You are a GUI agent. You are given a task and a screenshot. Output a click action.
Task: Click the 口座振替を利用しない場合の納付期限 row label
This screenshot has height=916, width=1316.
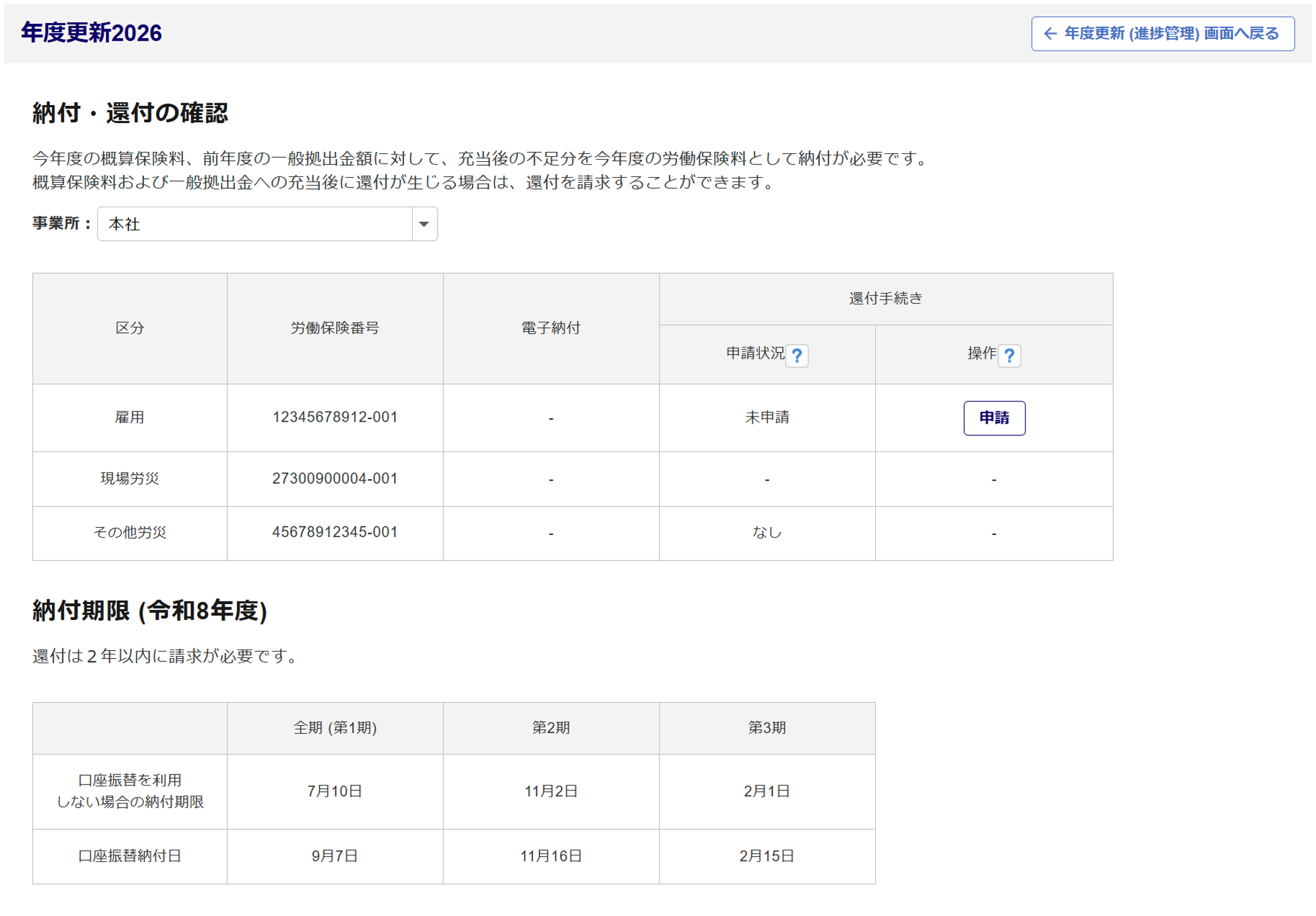pyautogui.click(x=130, y=791)
